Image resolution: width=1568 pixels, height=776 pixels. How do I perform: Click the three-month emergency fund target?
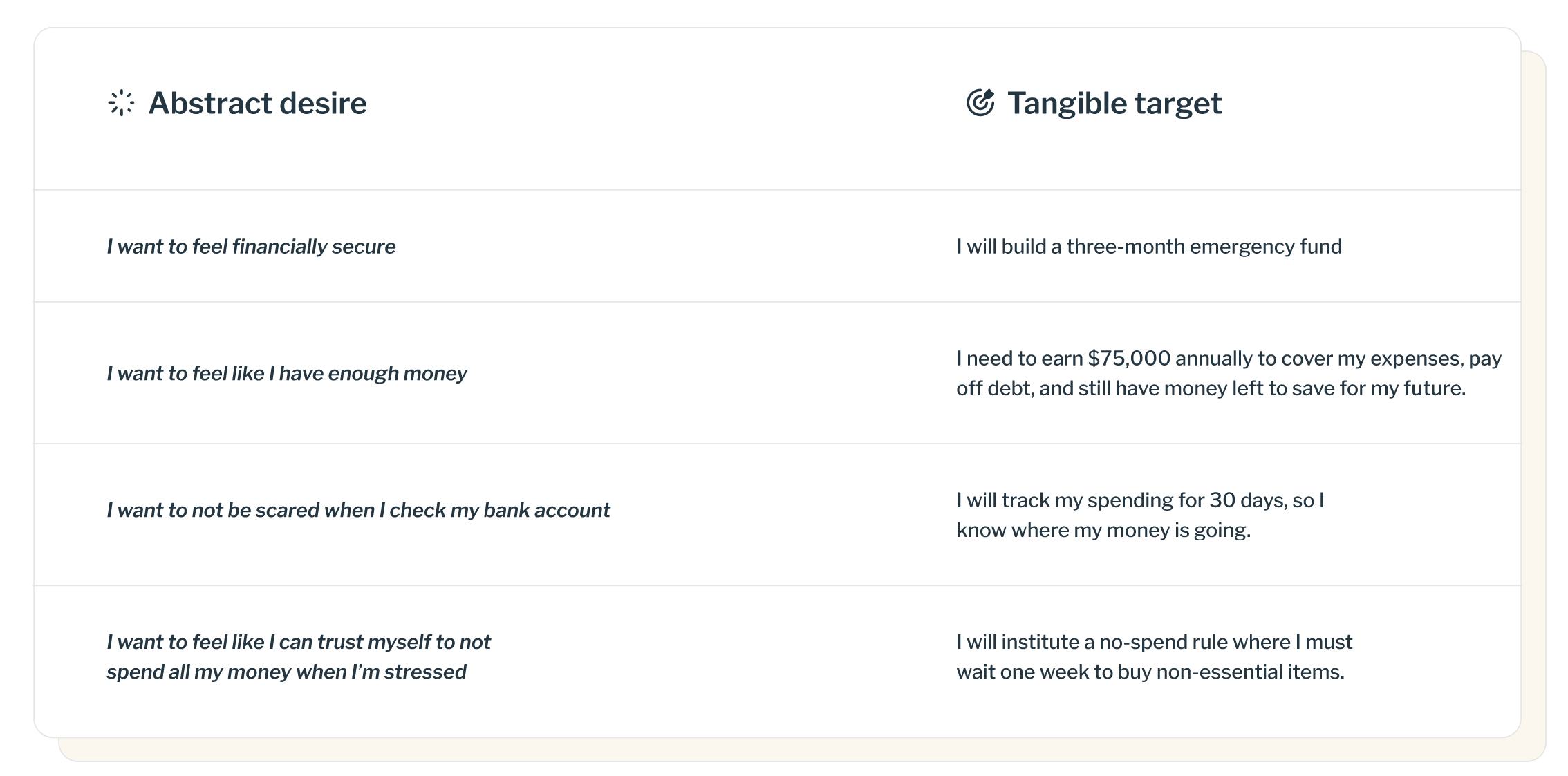pos(1149,247)
